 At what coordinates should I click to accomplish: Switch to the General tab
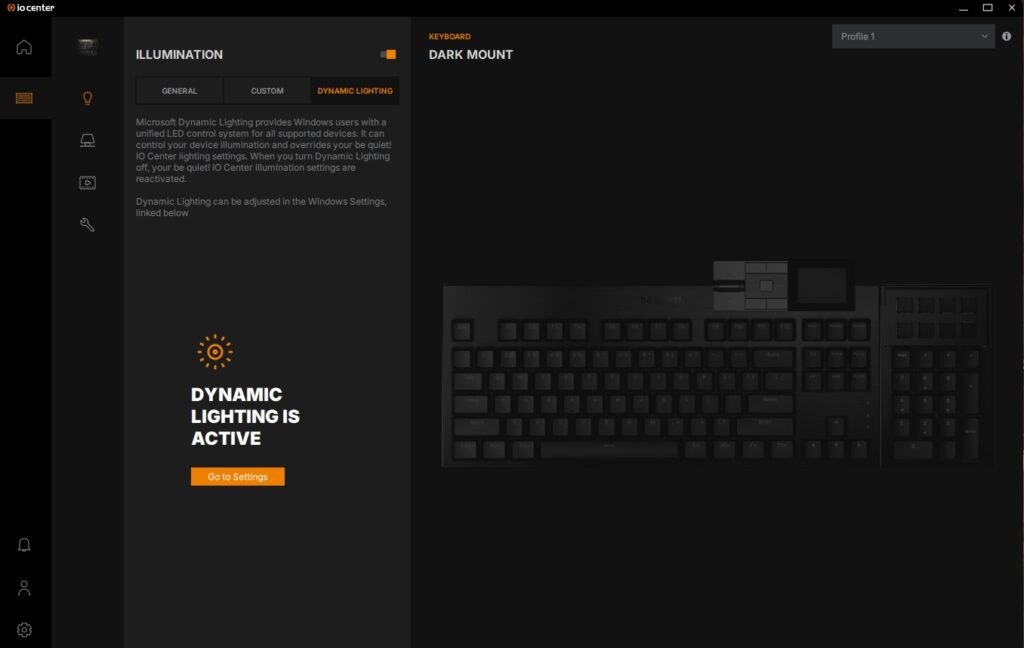[x=180, y=91]
